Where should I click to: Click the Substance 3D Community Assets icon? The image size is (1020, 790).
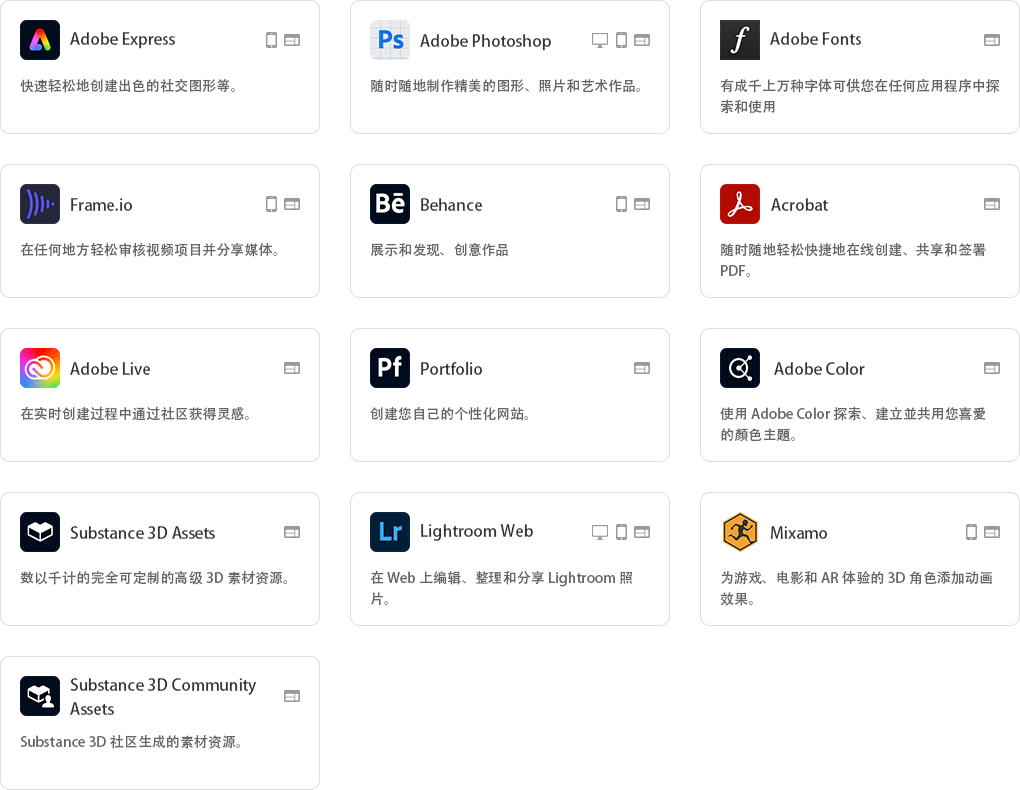coord(40,696)
